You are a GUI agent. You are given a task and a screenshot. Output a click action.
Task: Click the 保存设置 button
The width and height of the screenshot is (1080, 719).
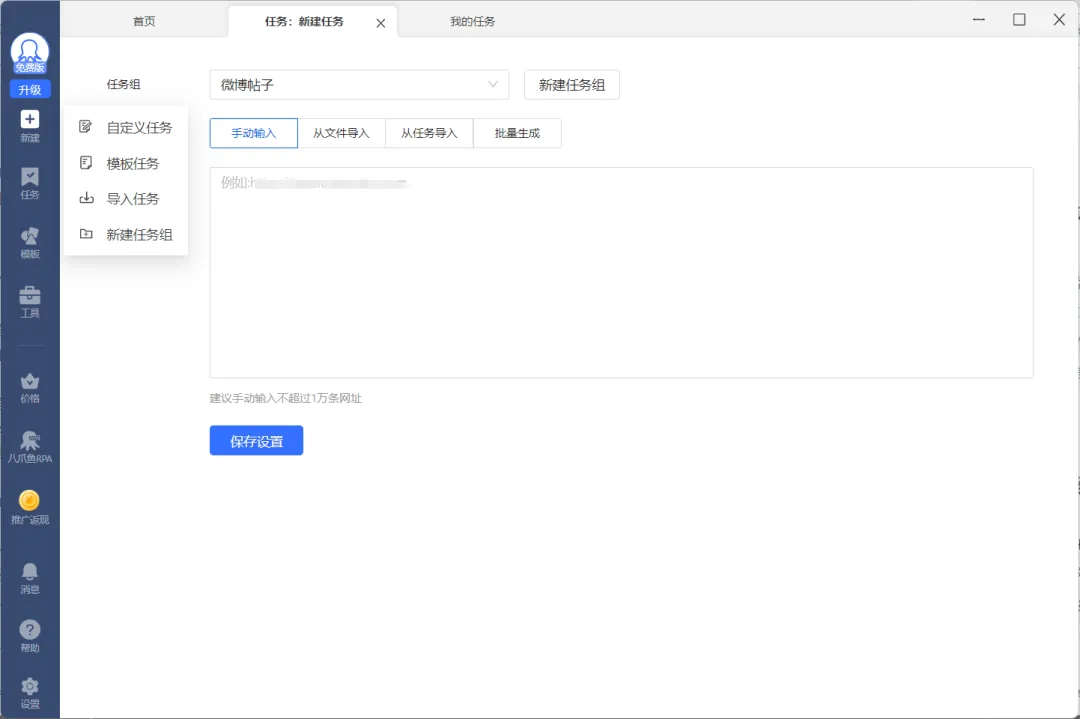[x=256, y=441]
